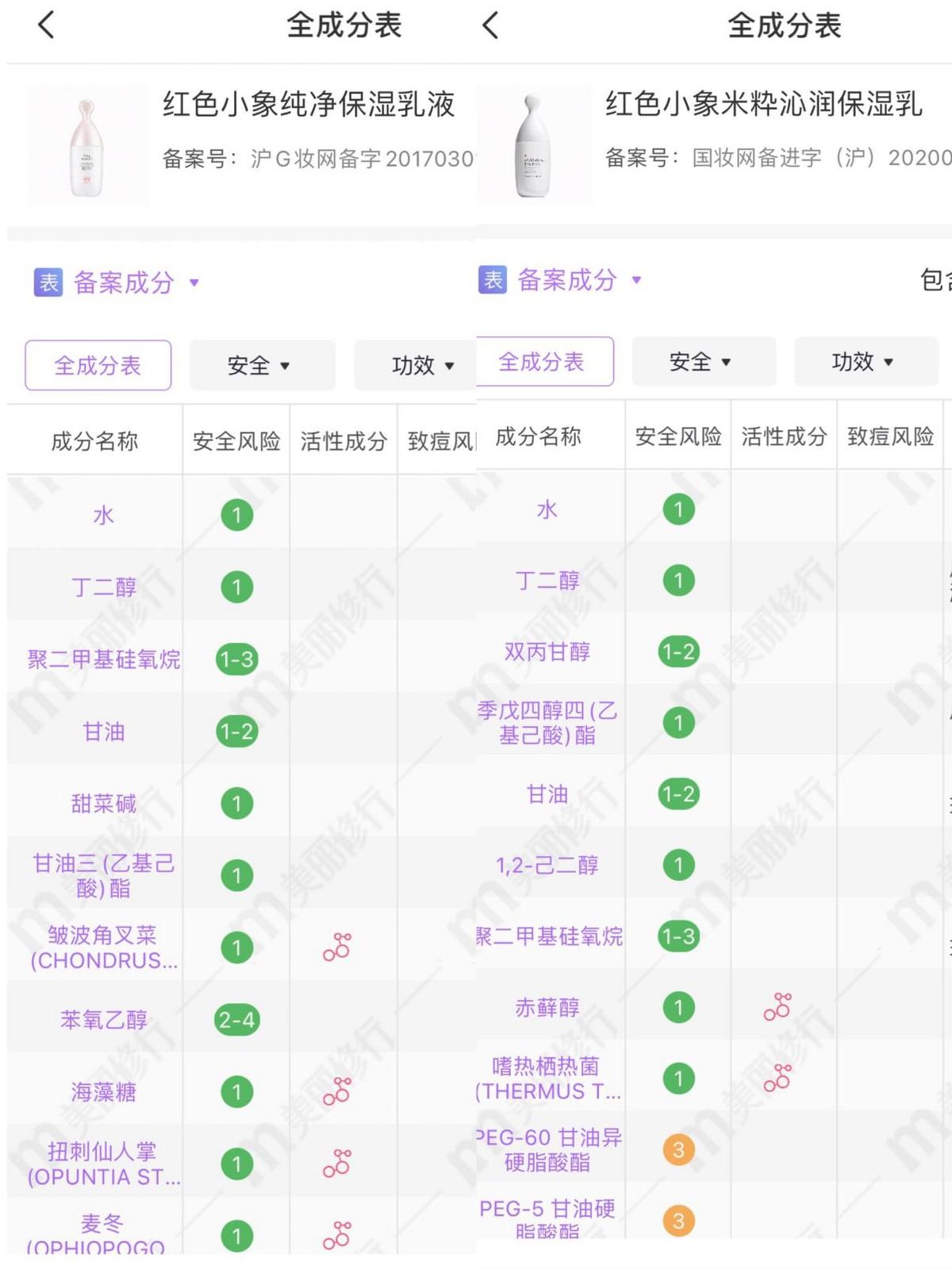Screen dimensions: 952x1269
Task: Click the 备案号 沪G妆网备字 text
Action: [x=318, y=159]
